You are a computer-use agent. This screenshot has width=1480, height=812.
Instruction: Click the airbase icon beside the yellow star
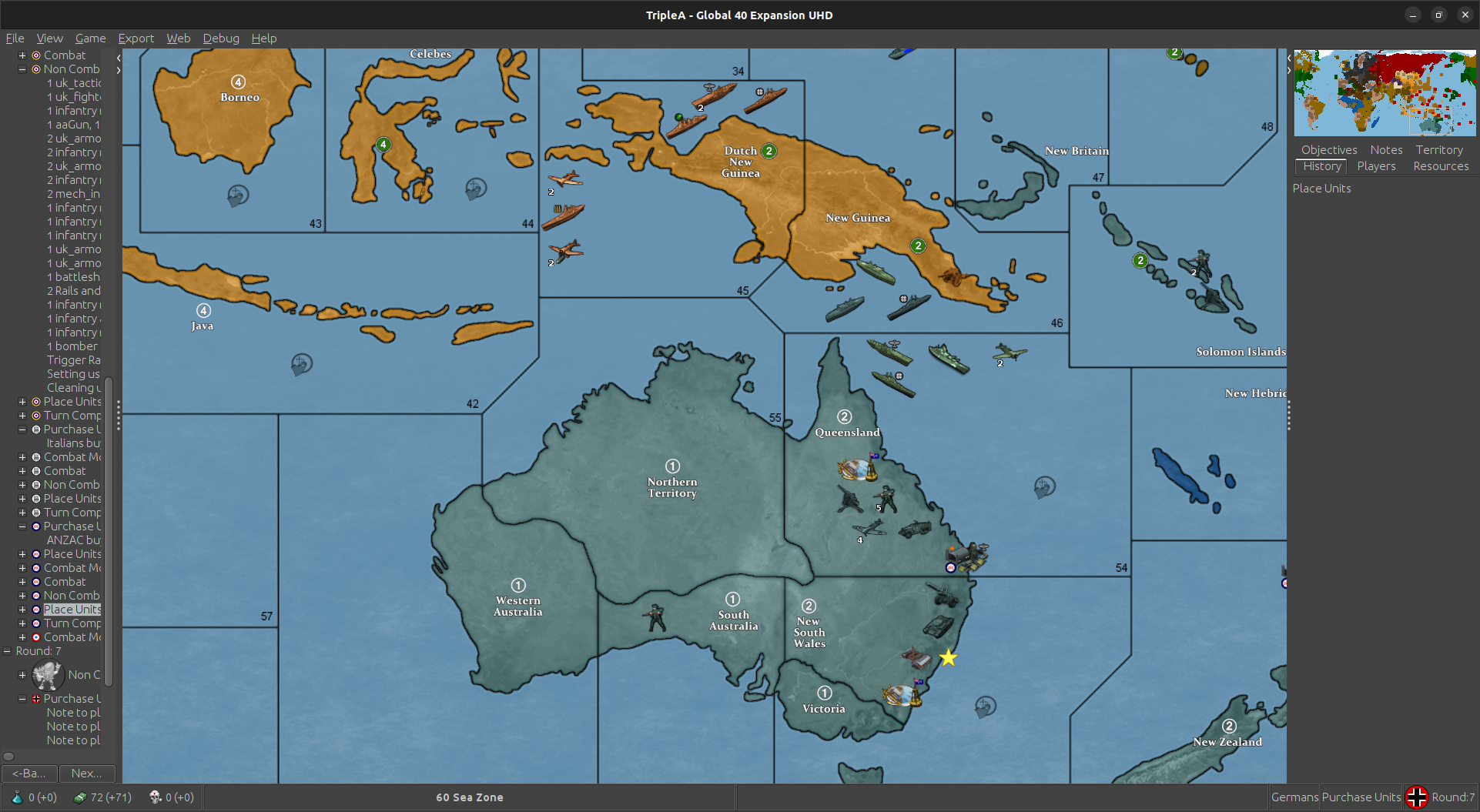pyautogui.click(x=917, y=658)
